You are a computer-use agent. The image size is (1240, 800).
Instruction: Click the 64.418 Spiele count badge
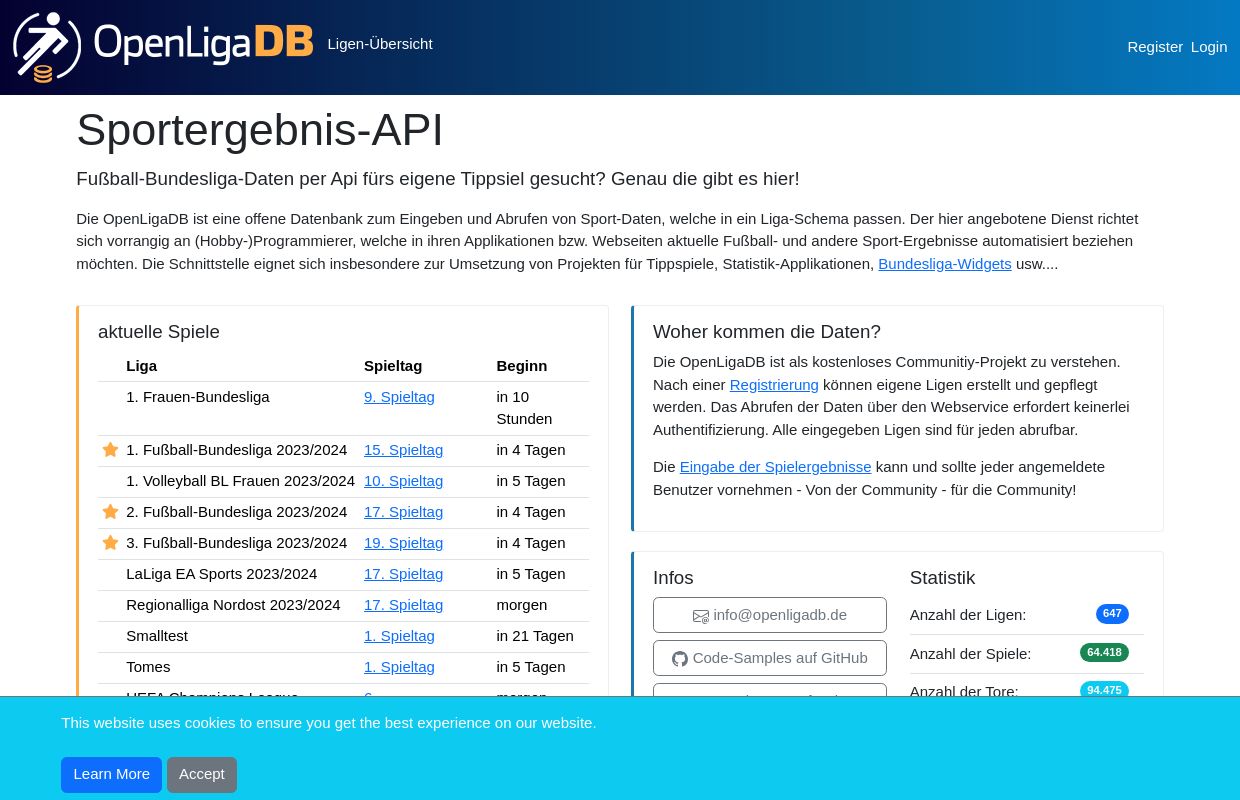click(1104, 653)
